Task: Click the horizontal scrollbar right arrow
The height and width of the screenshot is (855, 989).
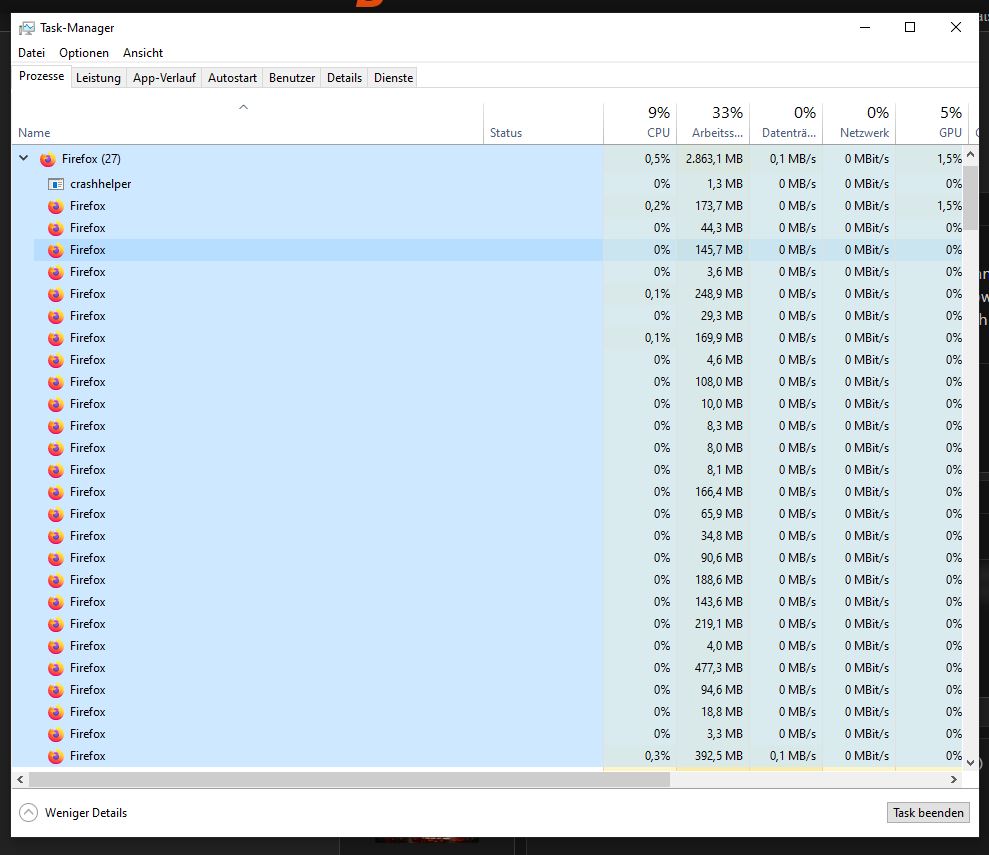Action: 954,779
